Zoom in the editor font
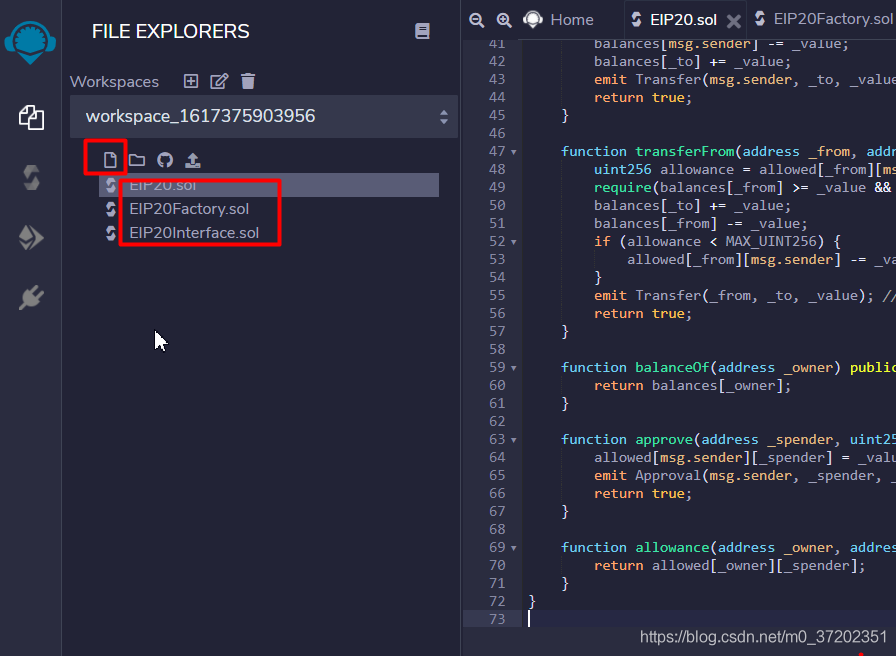Screen dimensions: 896x656 click(504, 20)
